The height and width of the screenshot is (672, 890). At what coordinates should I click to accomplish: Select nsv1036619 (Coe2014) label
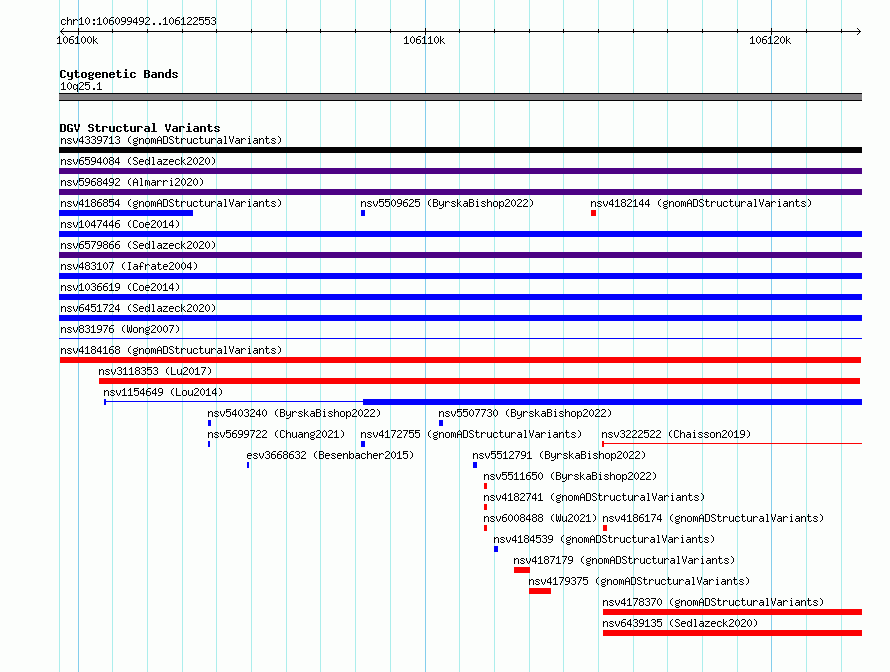[120, 287]
